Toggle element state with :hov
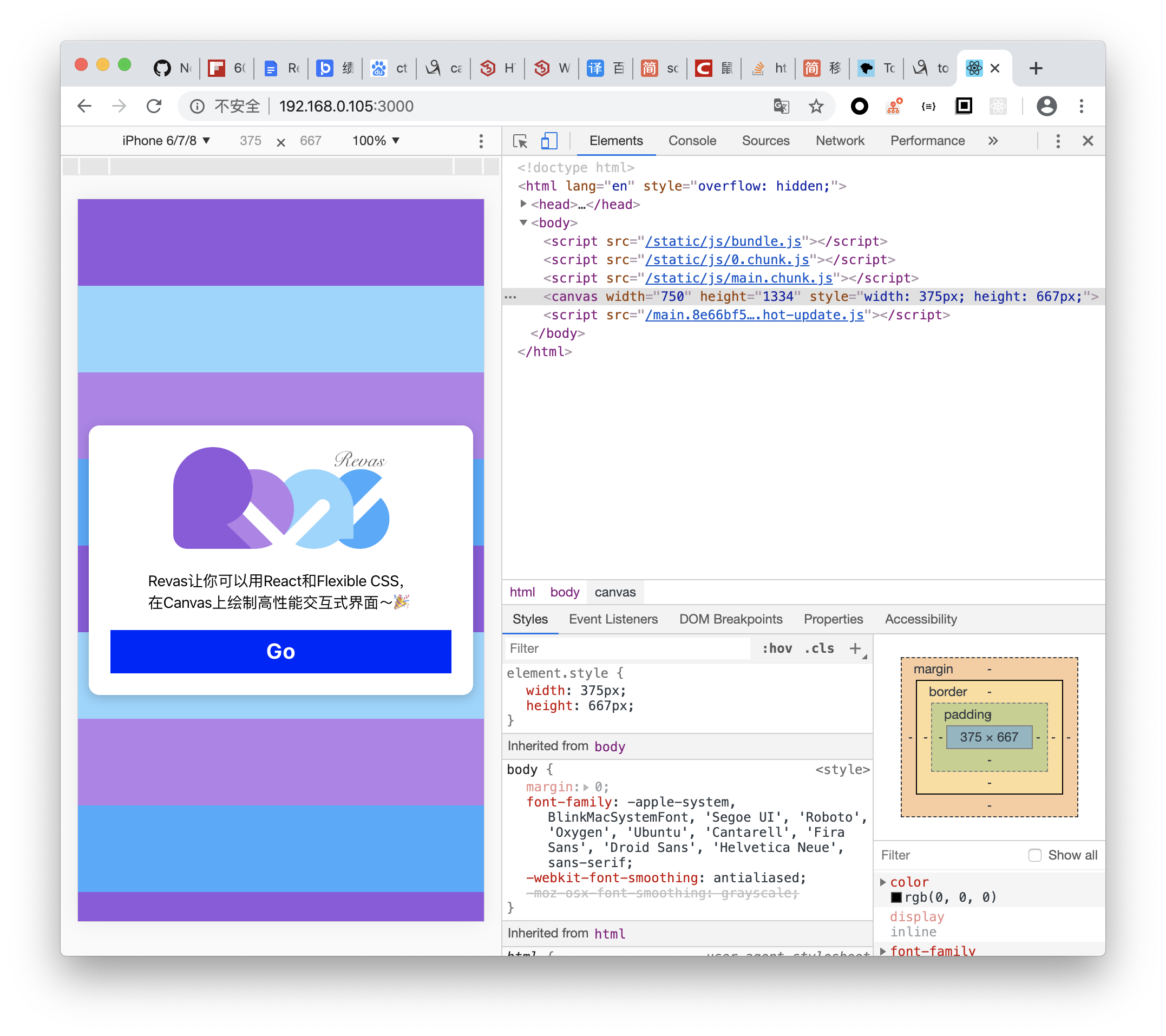 (x=776, y=648)
